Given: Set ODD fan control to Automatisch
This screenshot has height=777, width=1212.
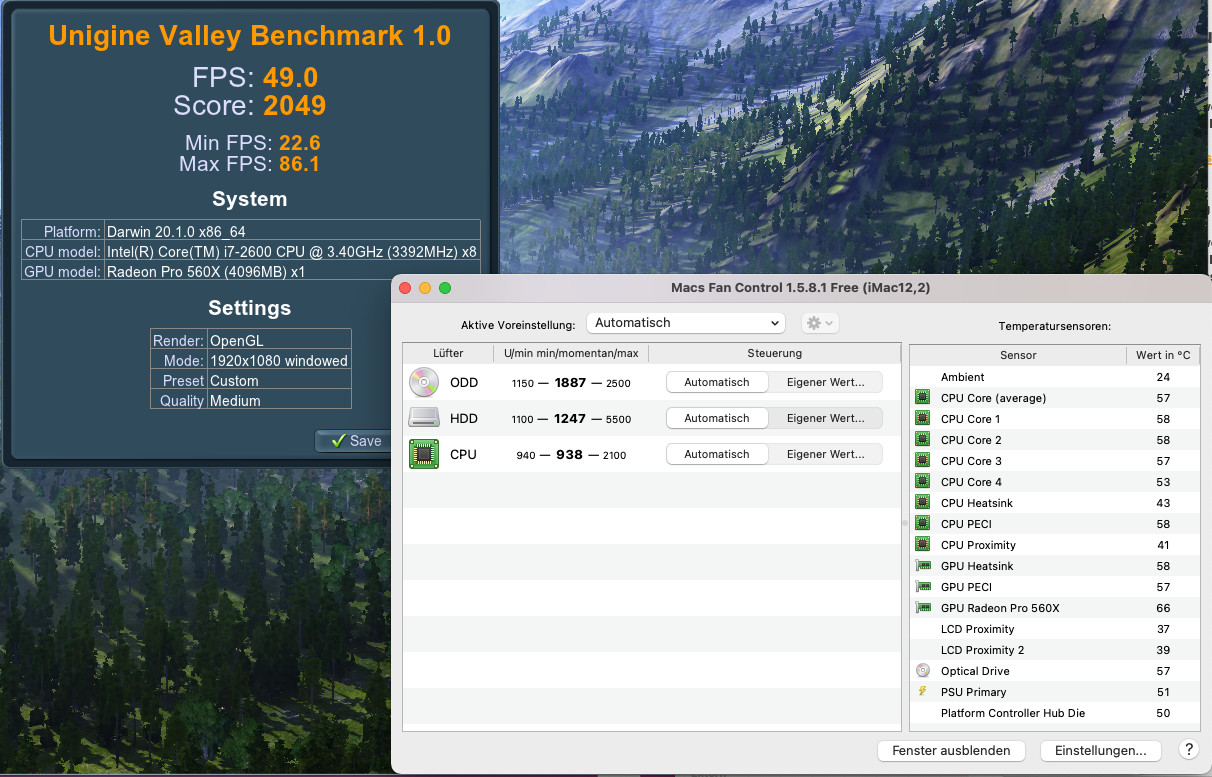Looking at the screenshot, I should coord(716,382).
